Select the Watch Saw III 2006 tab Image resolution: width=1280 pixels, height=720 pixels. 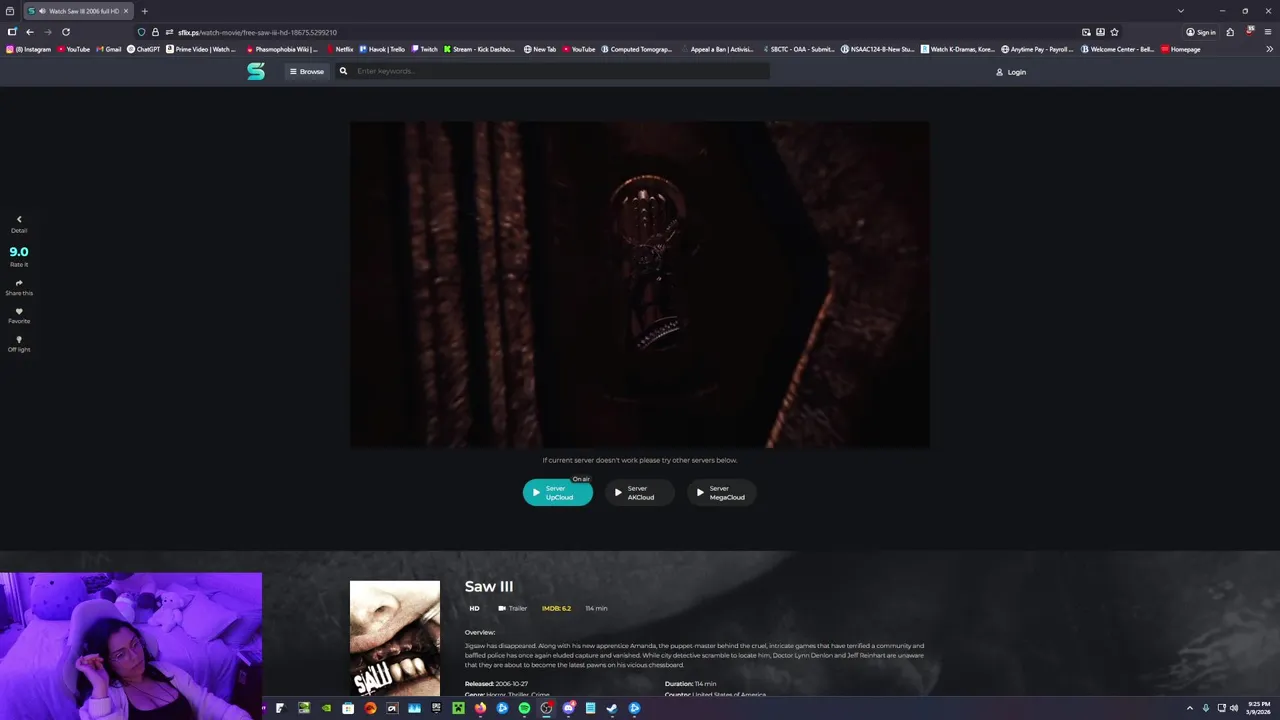[x=78, y=11]
